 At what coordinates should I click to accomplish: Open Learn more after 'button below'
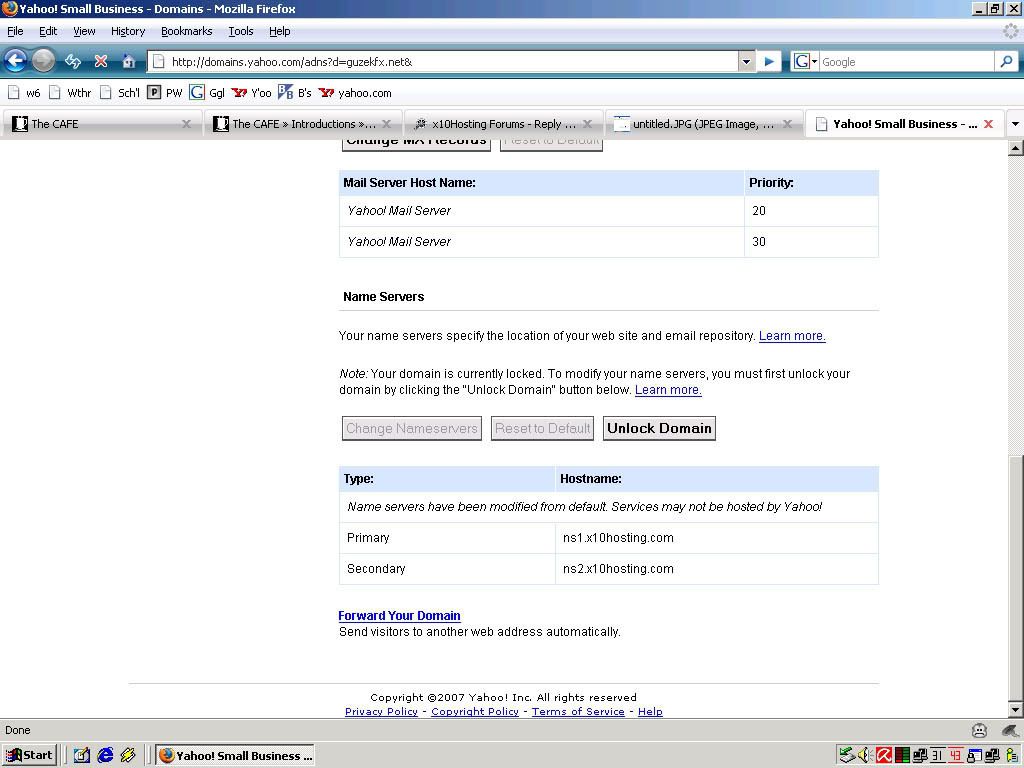click(668, 391)
